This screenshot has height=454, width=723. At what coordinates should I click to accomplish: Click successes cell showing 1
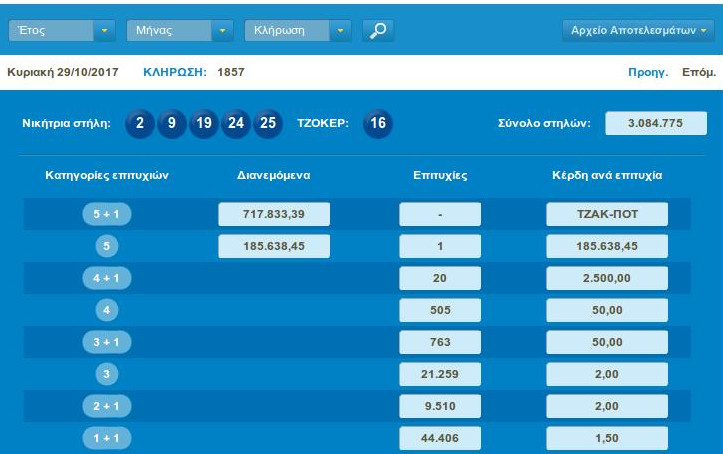[x=440, y=246]
